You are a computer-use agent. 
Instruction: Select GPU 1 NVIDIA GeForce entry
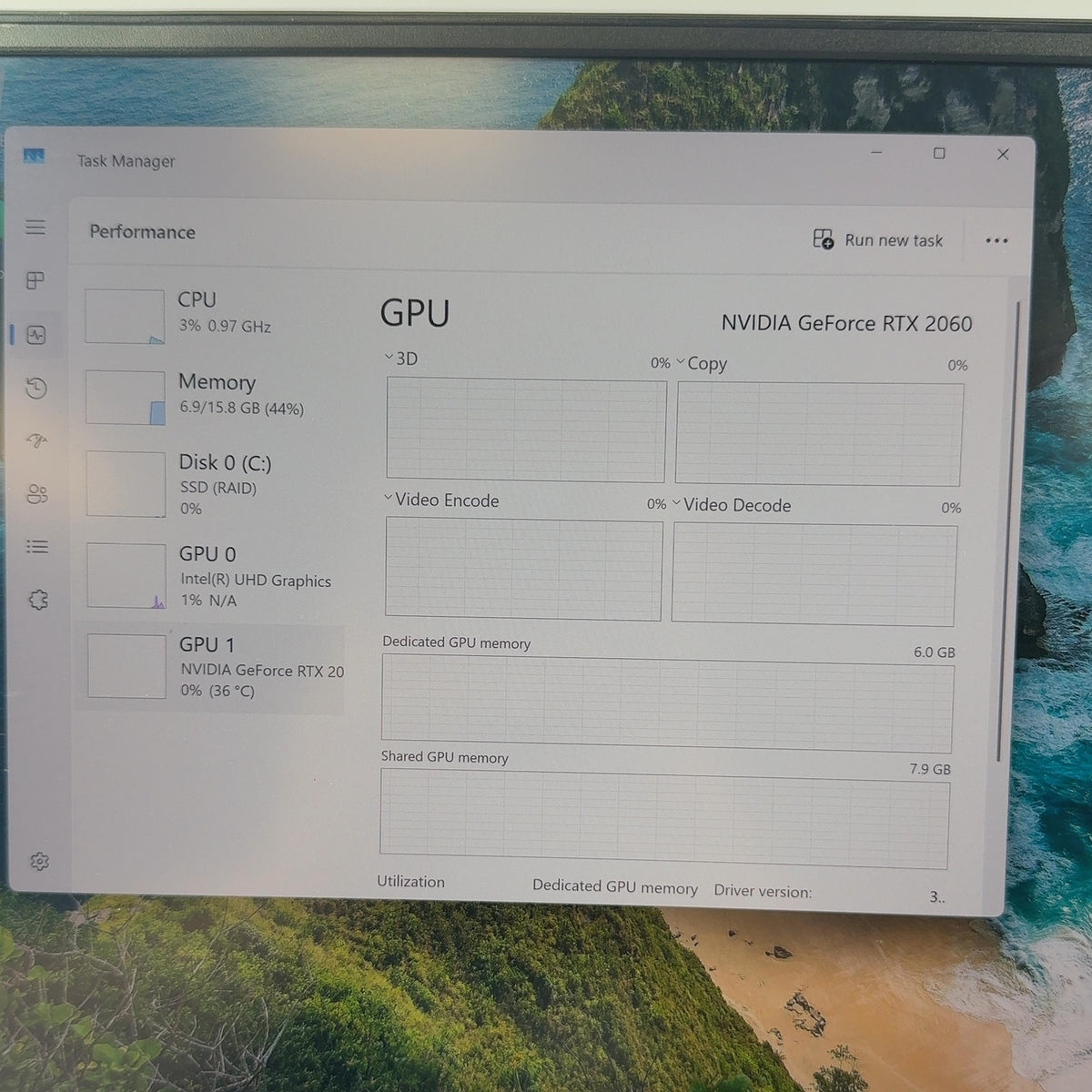tap(212, 667)
